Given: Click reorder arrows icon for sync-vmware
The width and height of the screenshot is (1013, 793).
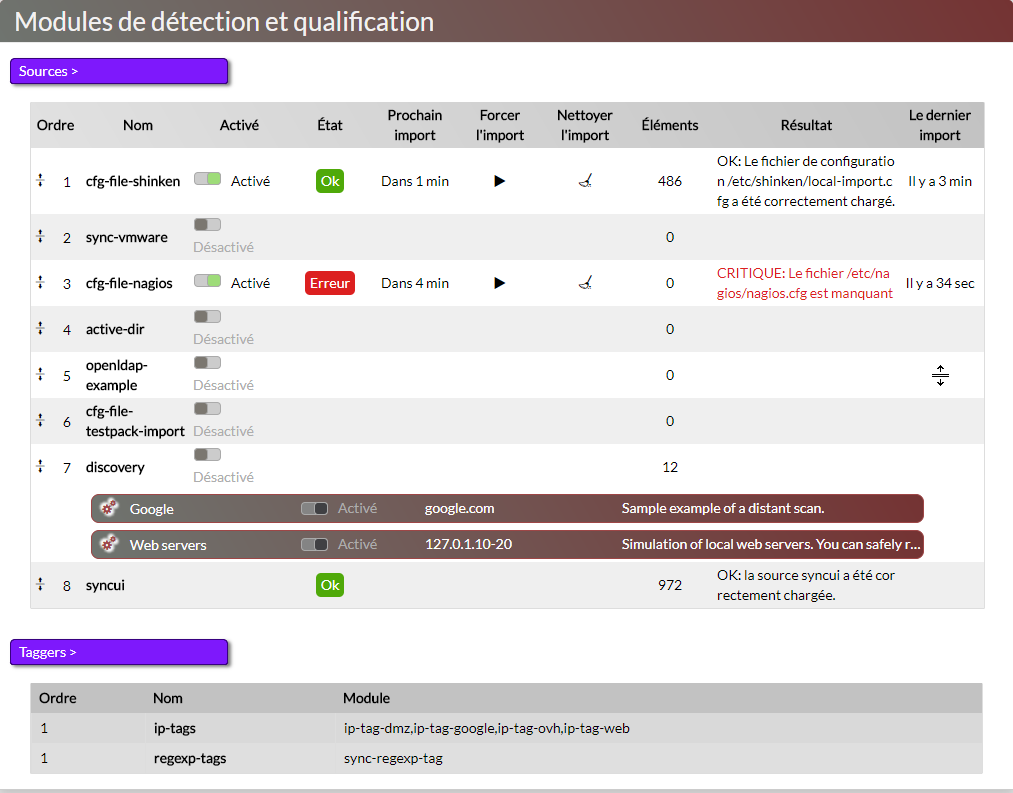Looking at the screenshot, I should coord(41,237).
